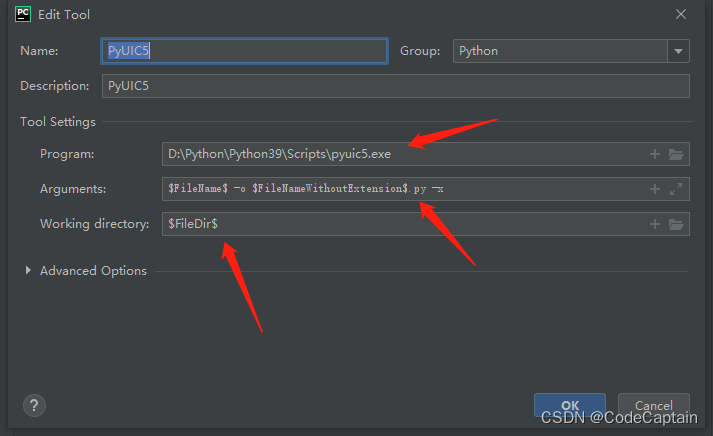713x436 pixels.
Task: Expand Advanced Options section
Action: coord(28,271)
